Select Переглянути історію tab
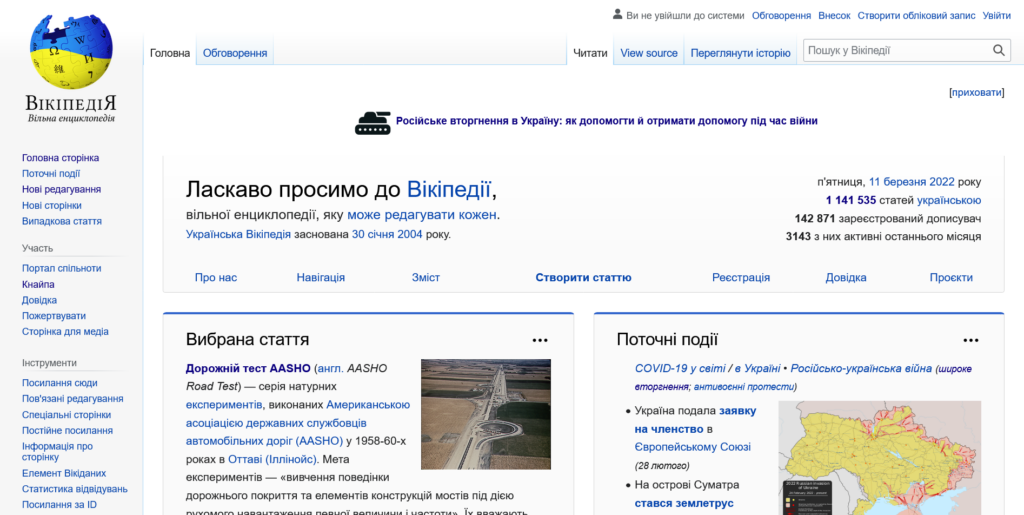 [x=740, y=53]
